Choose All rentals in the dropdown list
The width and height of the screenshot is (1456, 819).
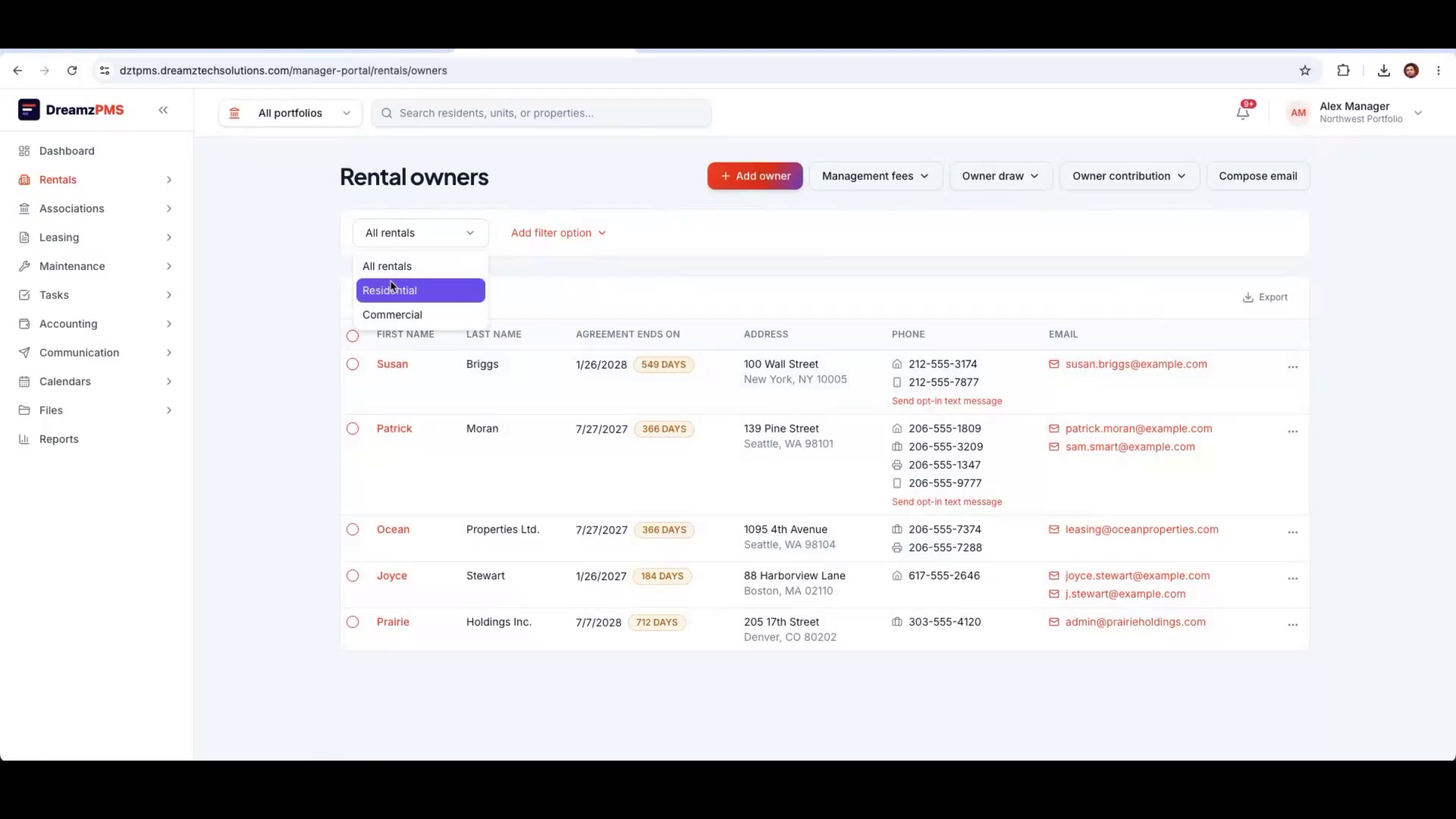click(420, 266)
